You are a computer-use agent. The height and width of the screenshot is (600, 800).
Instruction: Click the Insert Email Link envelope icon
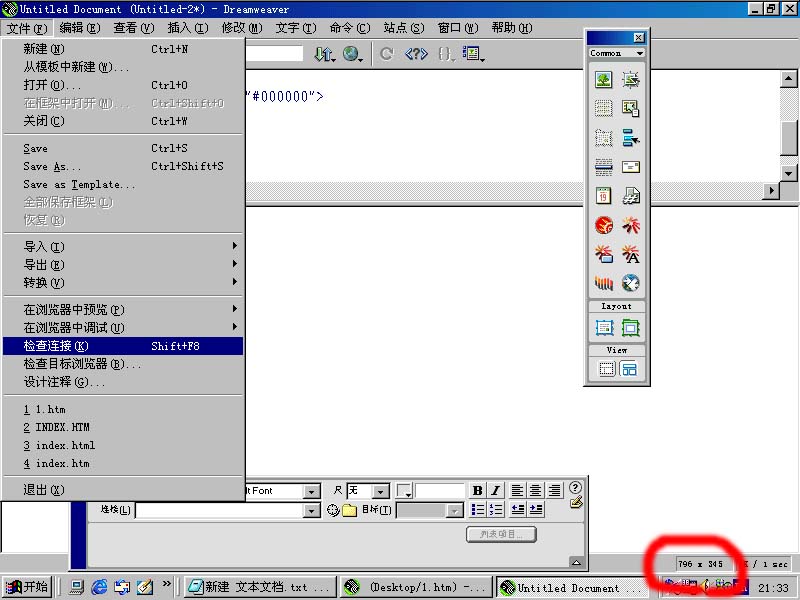click(x=630, y=167)
